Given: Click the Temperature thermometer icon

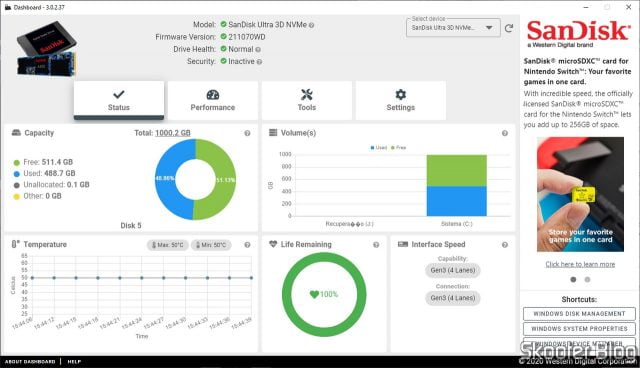Looking at the screenshot, I should (15, 244).
